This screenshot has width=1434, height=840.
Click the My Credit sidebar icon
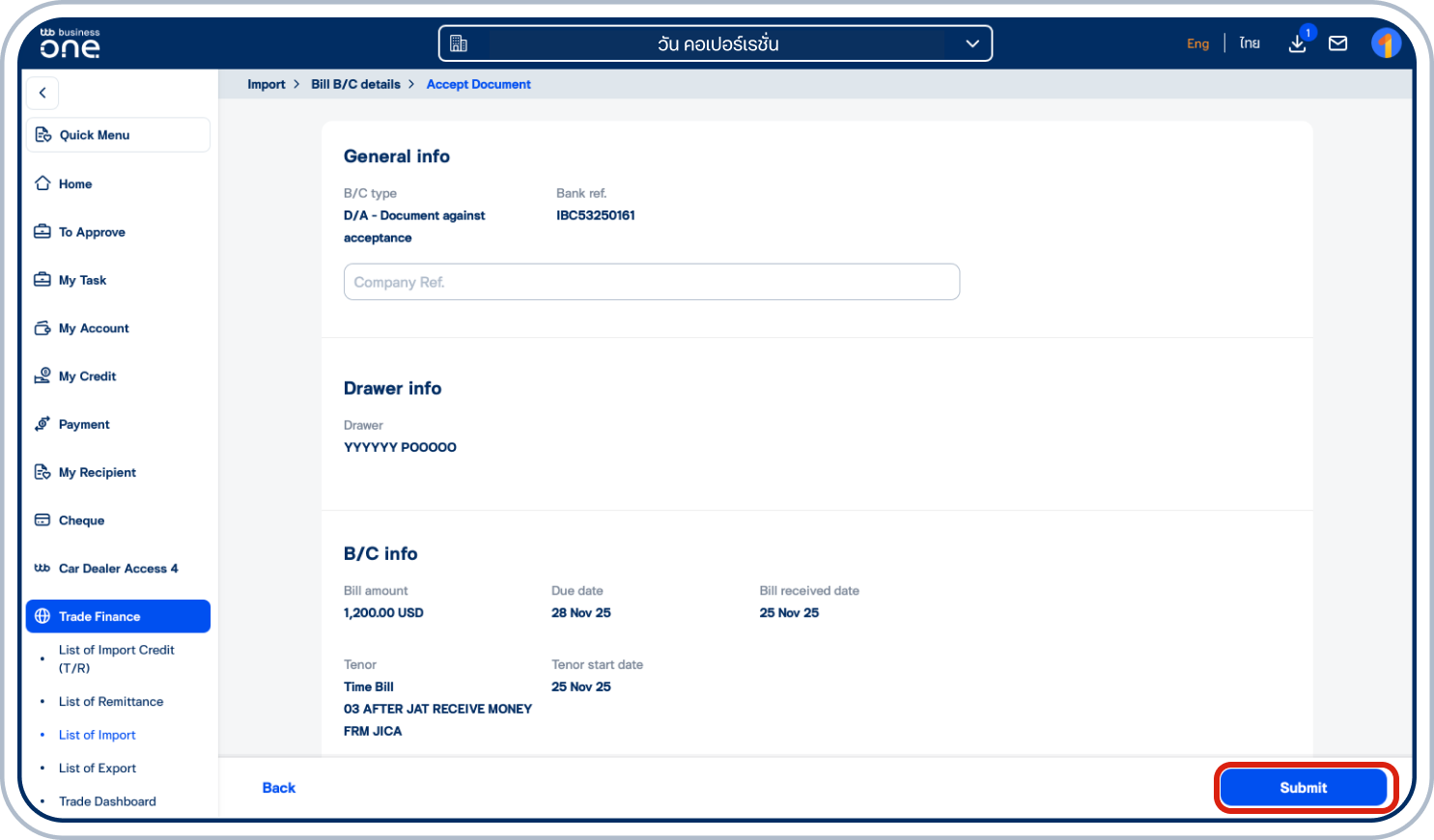42,376
